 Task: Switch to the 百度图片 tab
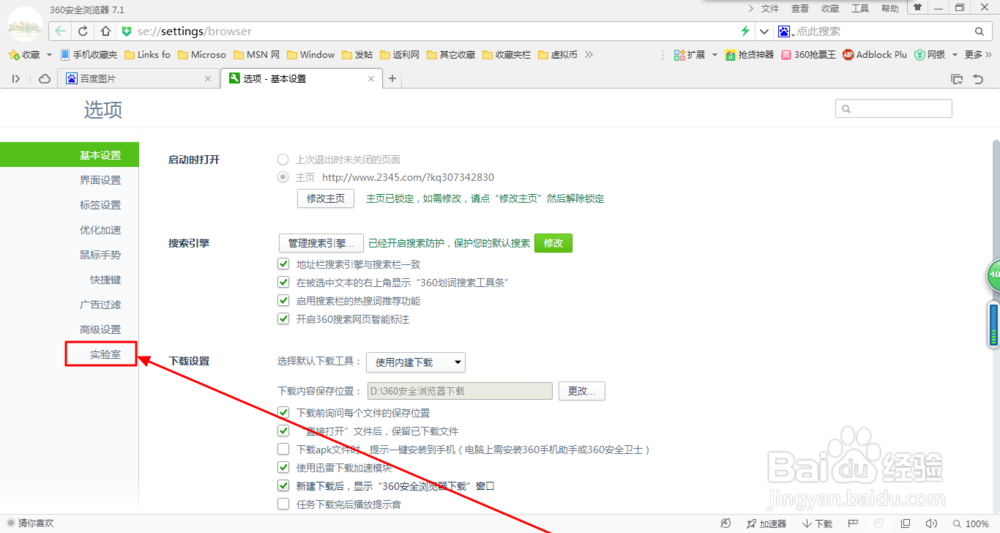point(137,78)
